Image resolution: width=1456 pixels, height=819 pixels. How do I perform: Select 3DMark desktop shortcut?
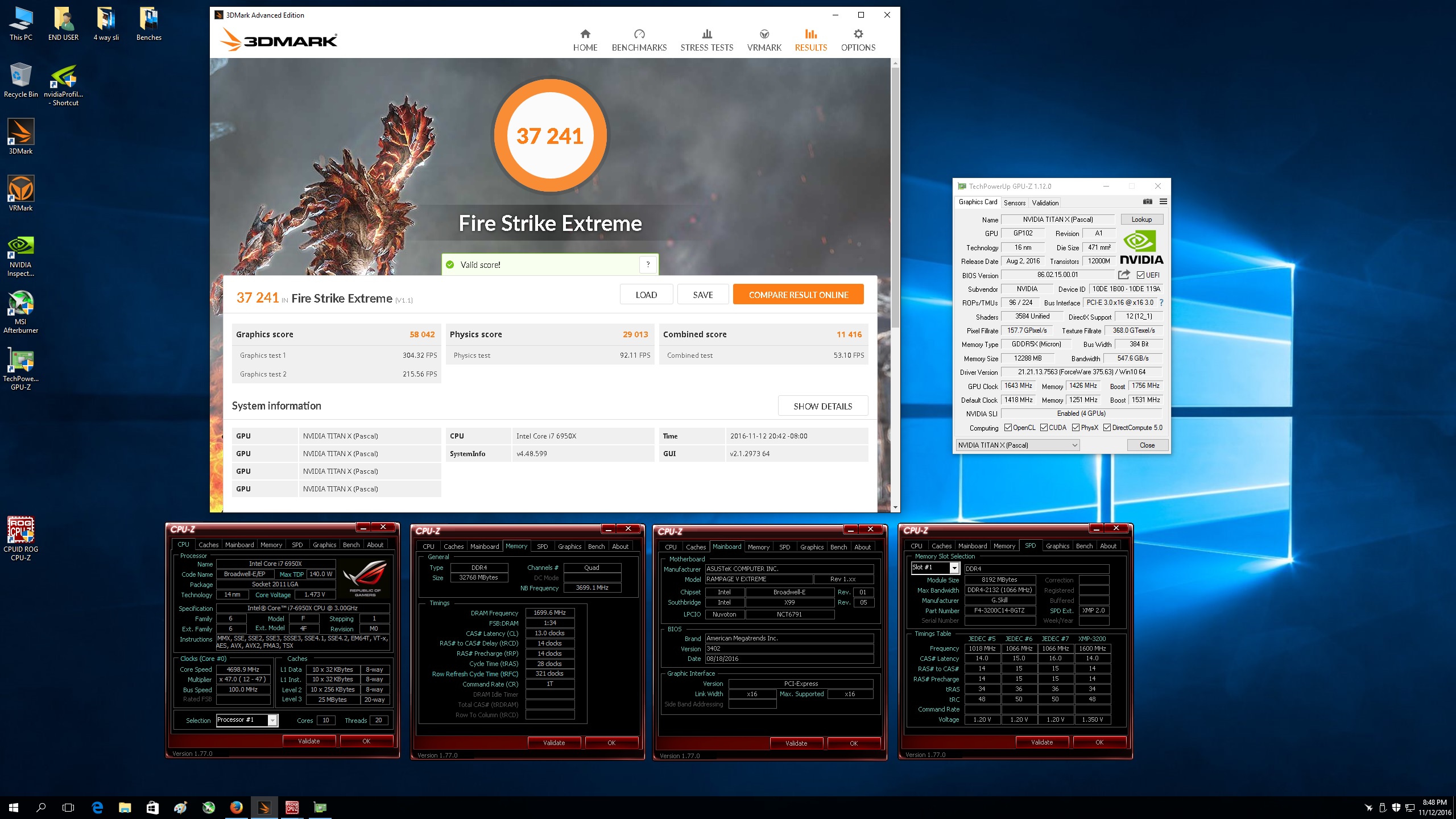pyautogui.click(x=21, y=136)
